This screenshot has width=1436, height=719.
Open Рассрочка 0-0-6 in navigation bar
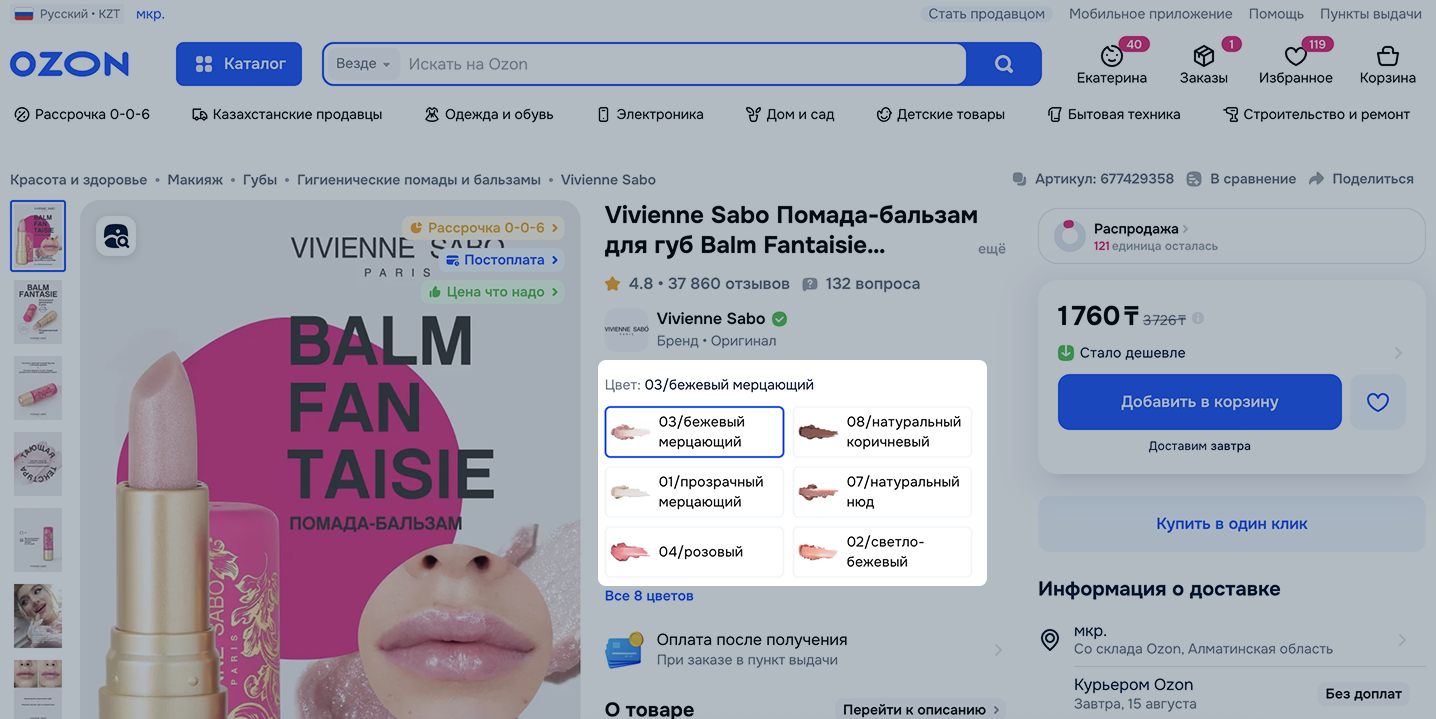tap(82, 114)
